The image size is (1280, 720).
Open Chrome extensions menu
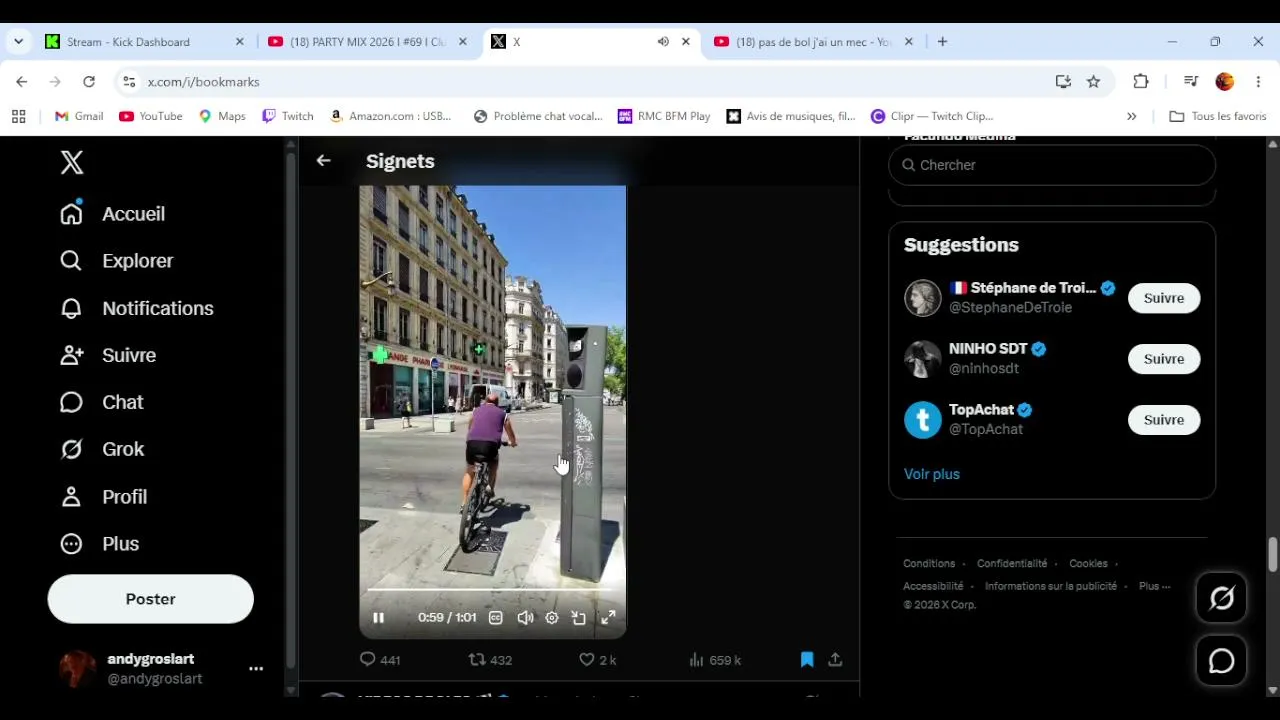(1141, 82)
